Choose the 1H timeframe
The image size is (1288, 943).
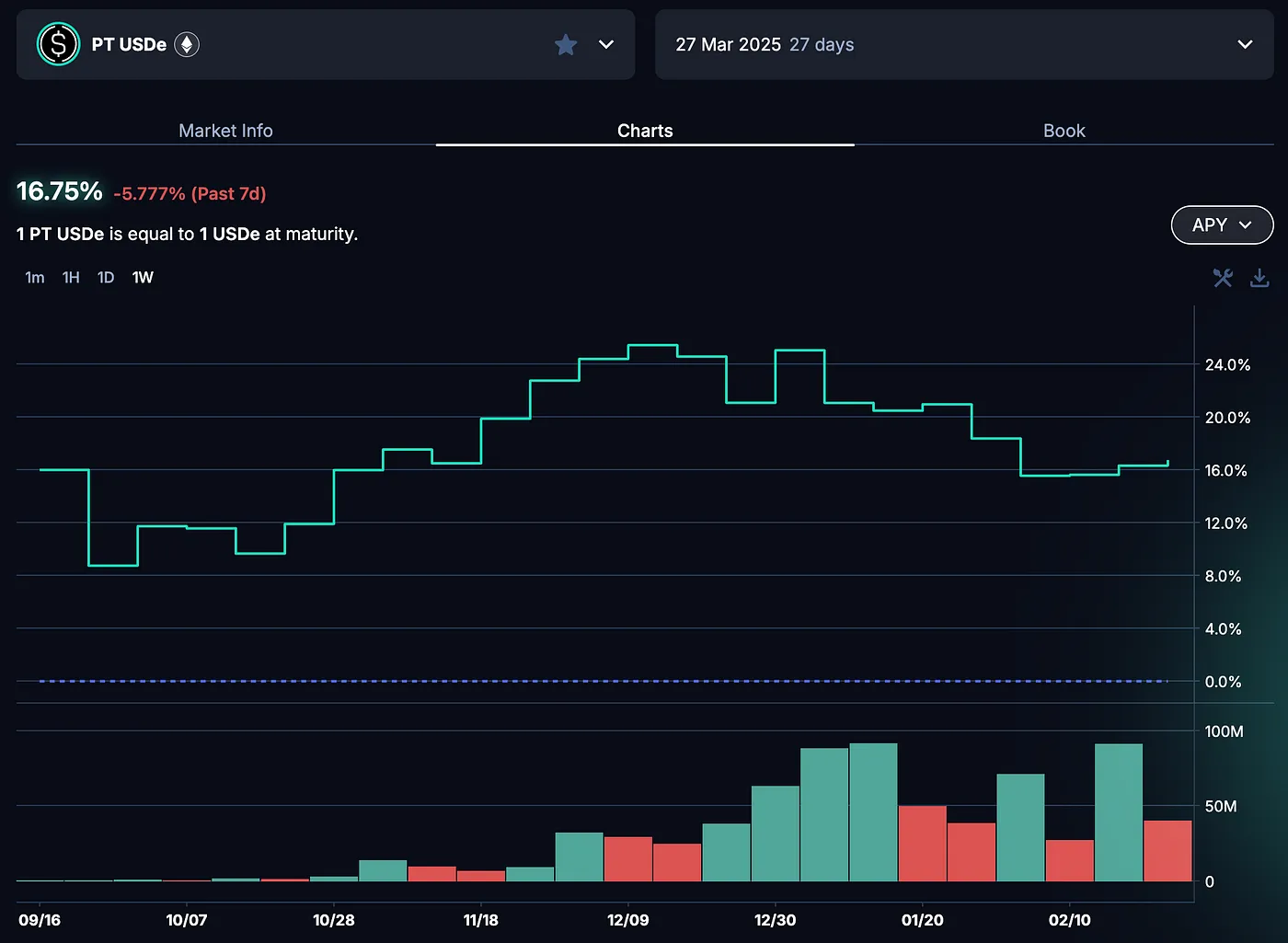pos(71,278)
